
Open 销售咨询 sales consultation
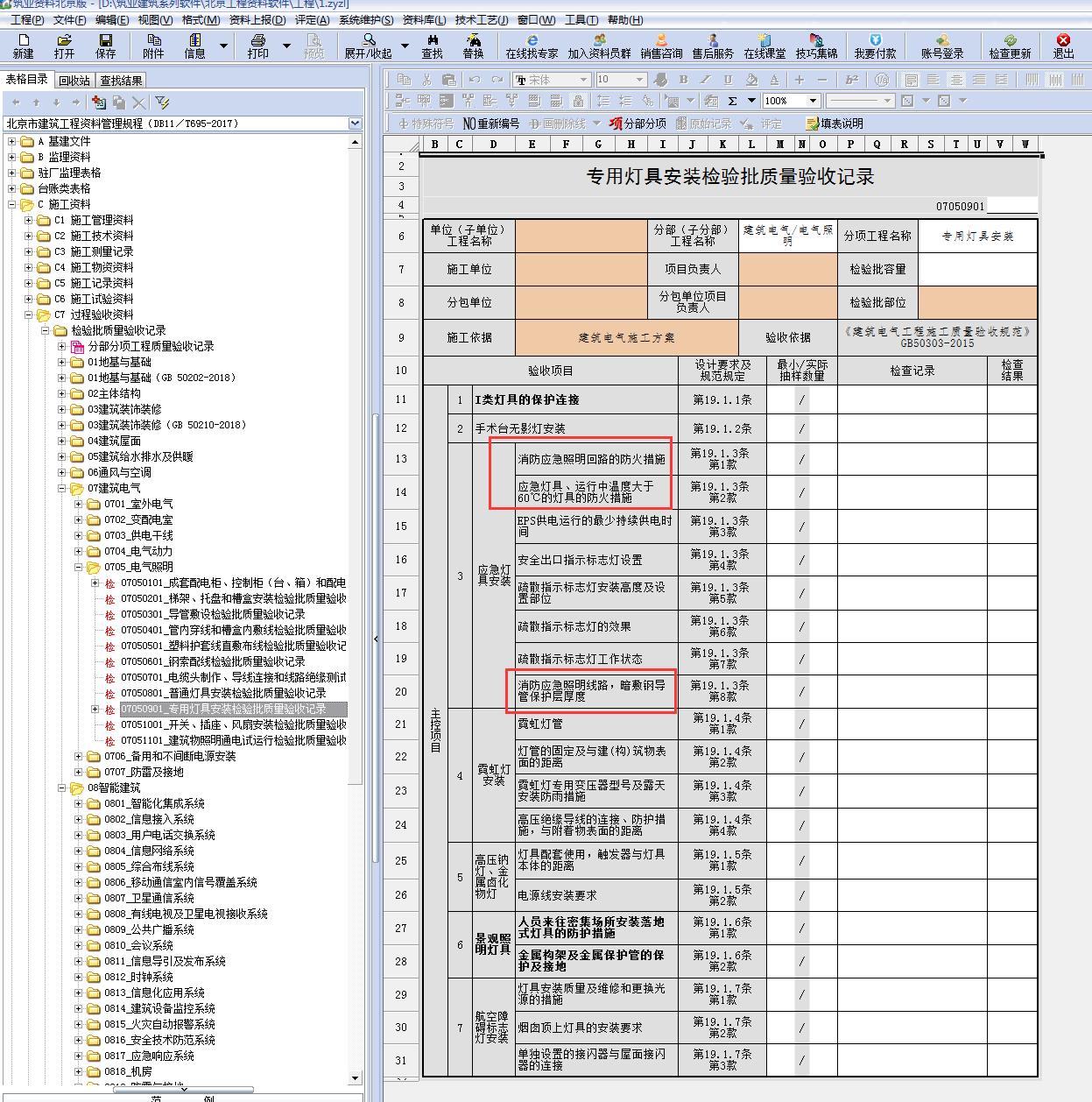661,46
